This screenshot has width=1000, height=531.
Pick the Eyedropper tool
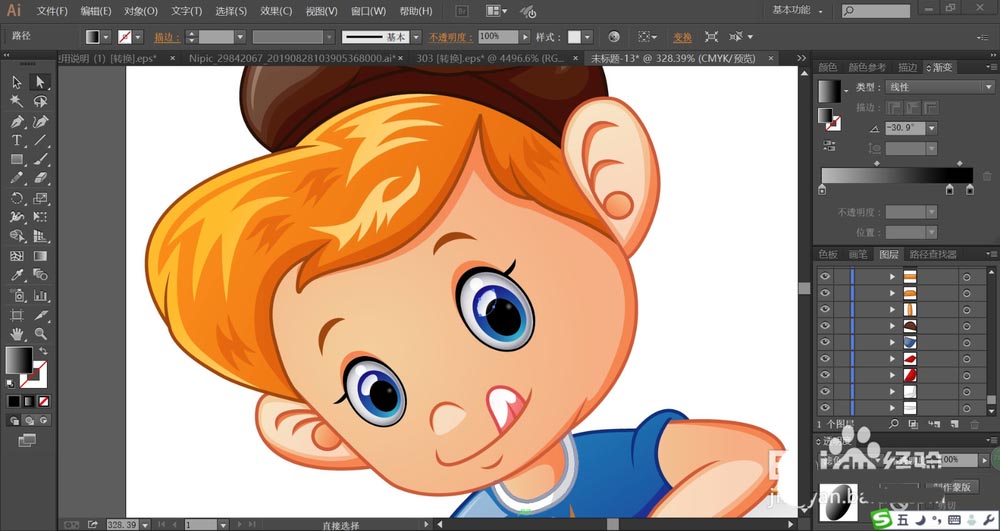[17, 275]
